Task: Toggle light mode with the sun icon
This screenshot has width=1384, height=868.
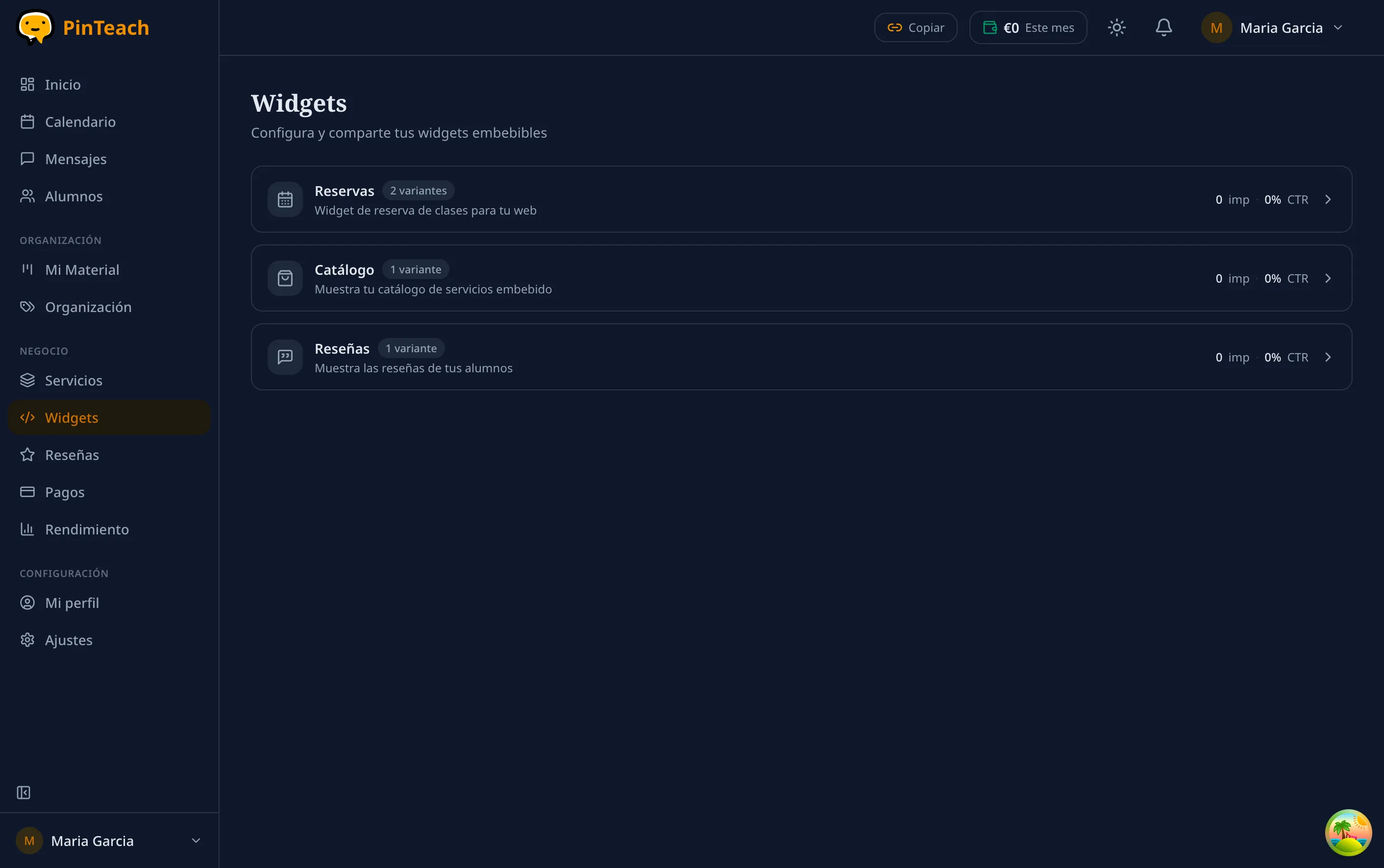Action: (1116, 27)
